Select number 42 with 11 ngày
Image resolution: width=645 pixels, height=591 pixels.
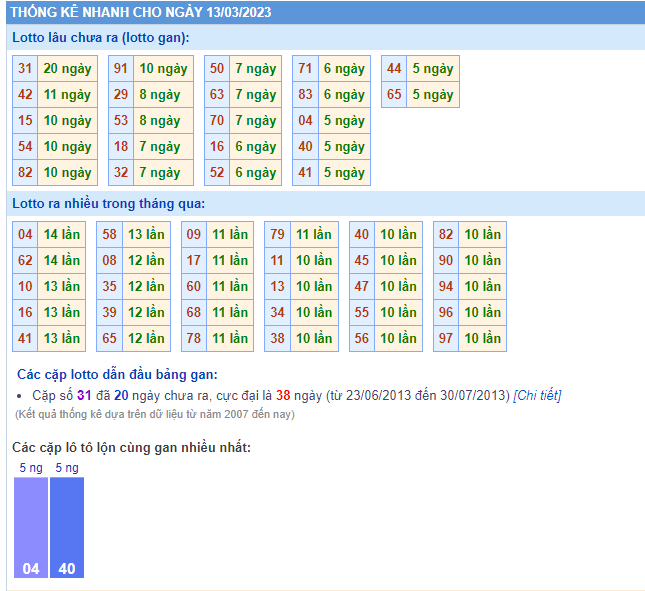pos(26,95)
